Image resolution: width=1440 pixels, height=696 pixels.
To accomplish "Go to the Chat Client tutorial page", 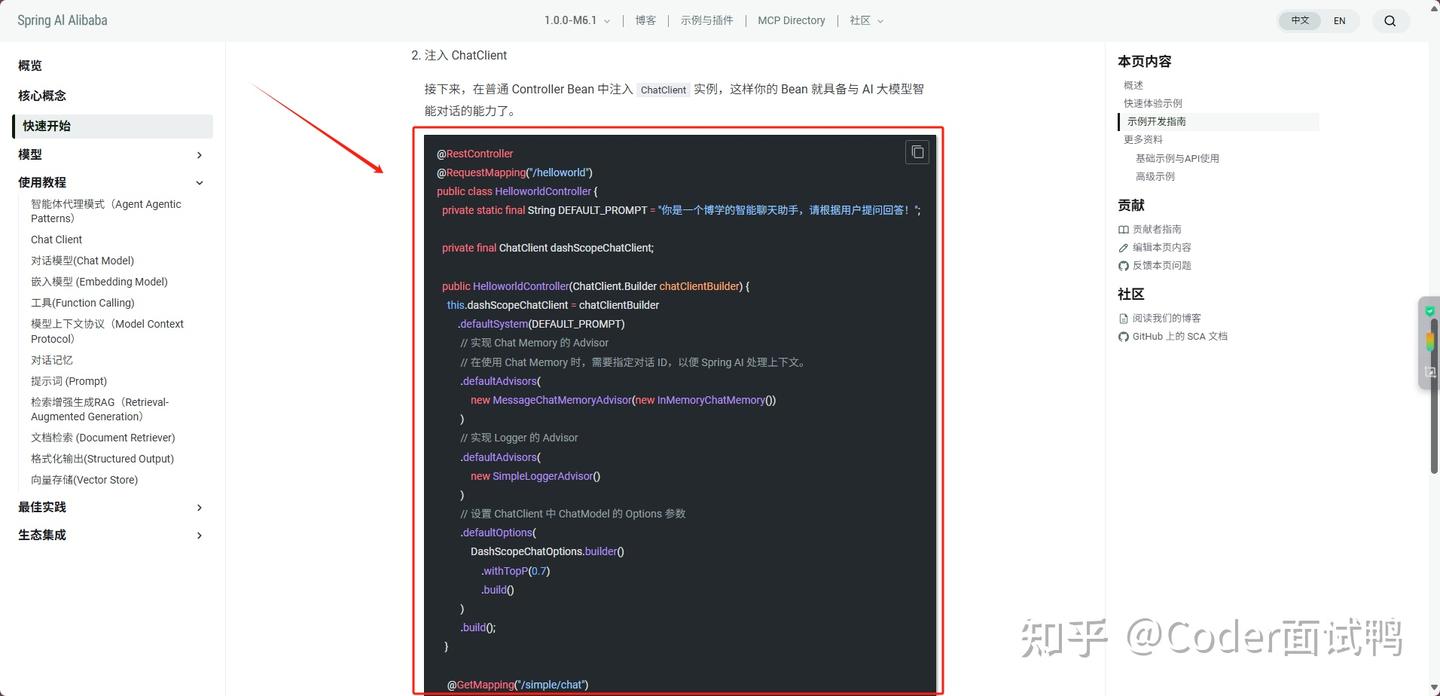I will (56, 240).
